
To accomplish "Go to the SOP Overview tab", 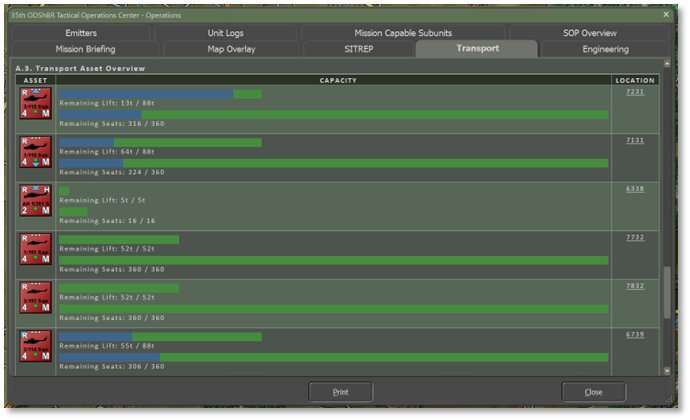I will click(x=590, y=33).
